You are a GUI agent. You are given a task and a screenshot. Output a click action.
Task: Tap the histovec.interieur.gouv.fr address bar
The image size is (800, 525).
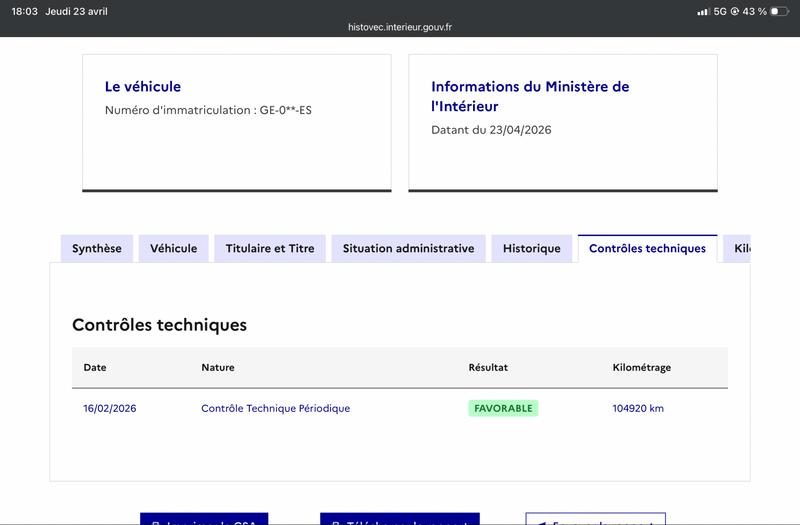[400, 28]
